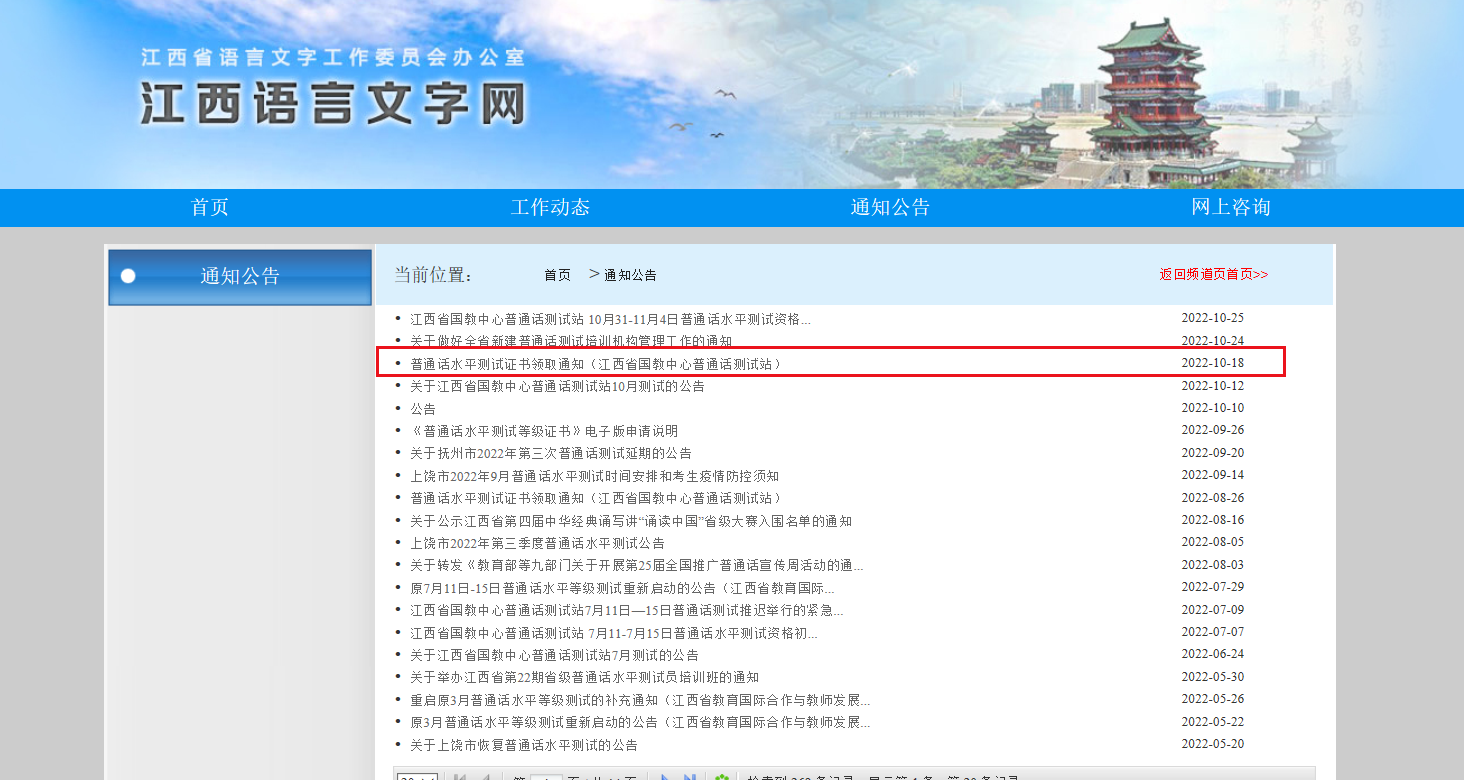Click the date 2022-07-09

[1212, 610]
